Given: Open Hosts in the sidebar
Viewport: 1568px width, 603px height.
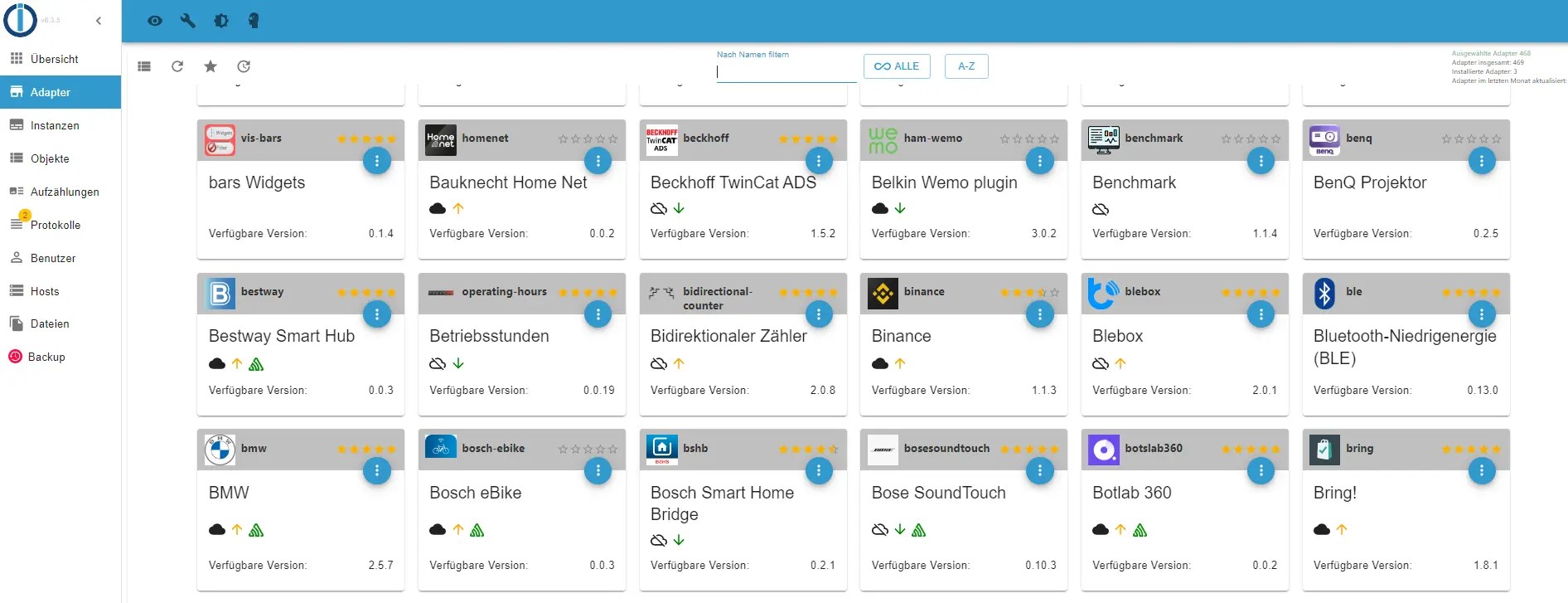Looking at the screenshot, I should [60, 291].
